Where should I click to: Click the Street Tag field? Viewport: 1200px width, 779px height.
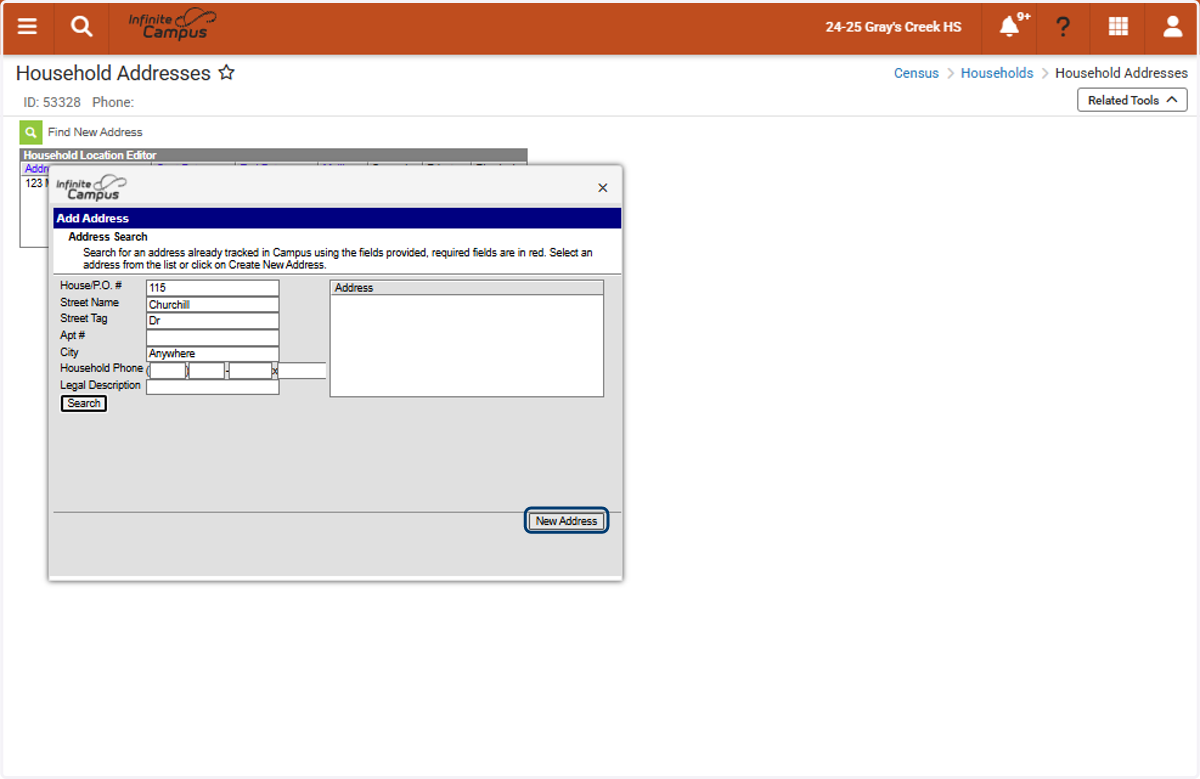pyautogui.click(x=212, y=321)
